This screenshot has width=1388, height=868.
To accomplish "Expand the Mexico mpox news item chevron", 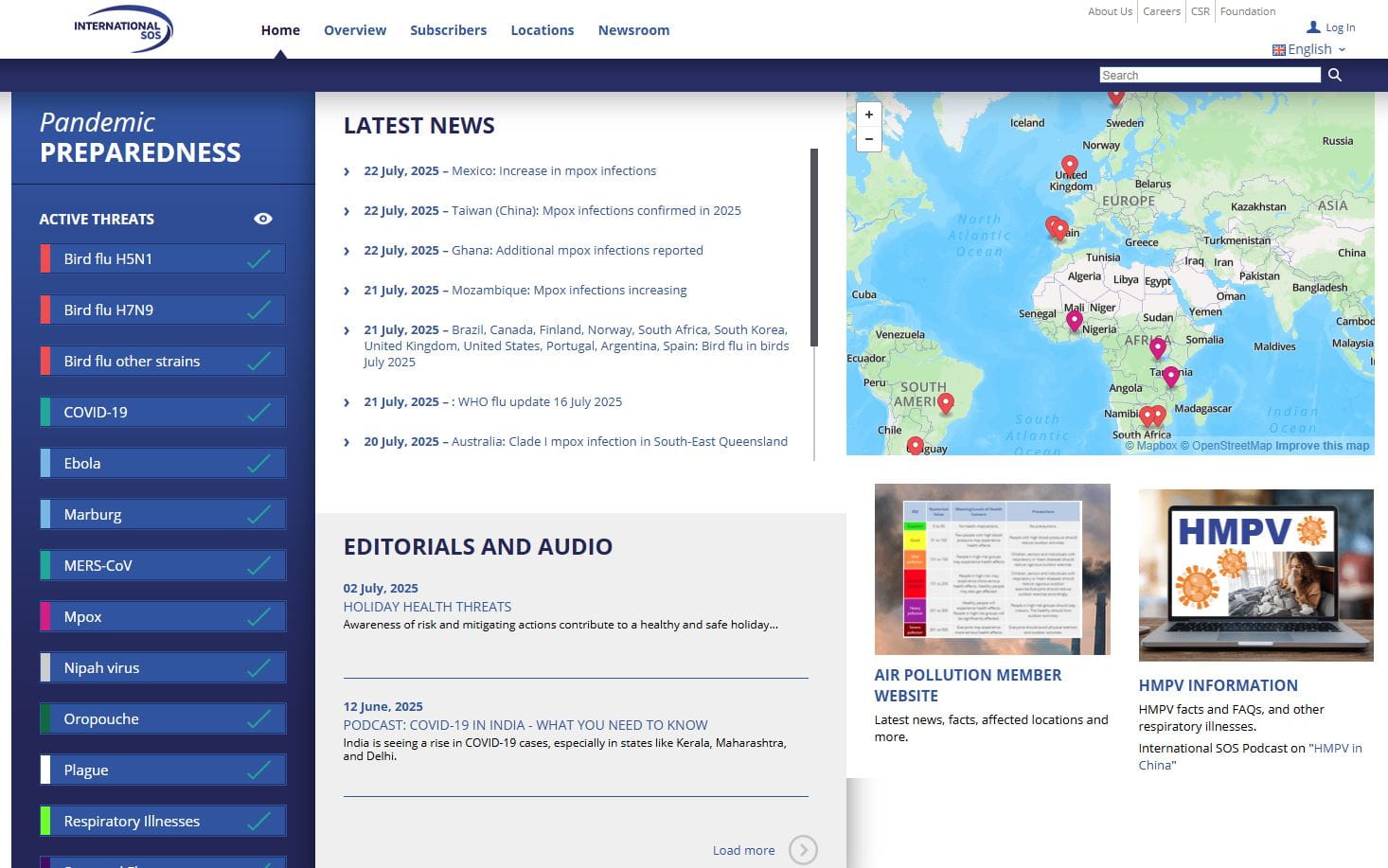I will point(347,171).
